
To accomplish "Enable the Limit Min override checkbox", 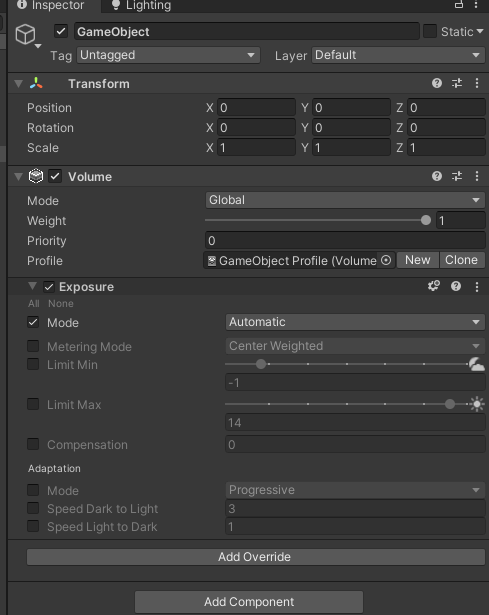I will pyautogui.click(x=33, y=364).
